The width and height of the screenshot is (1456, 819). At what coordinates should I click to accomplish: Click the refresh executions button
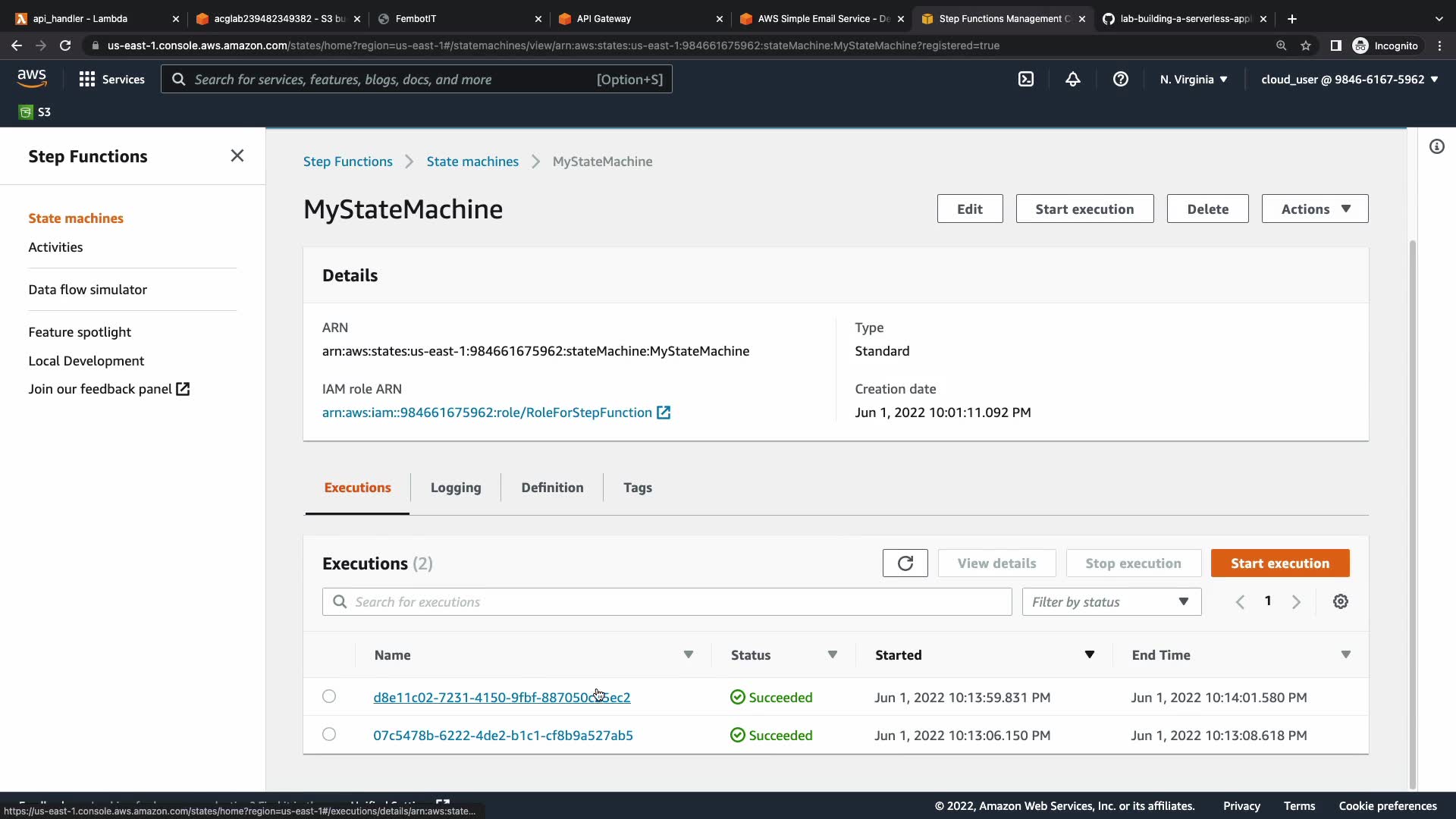(x=905, y=563)
